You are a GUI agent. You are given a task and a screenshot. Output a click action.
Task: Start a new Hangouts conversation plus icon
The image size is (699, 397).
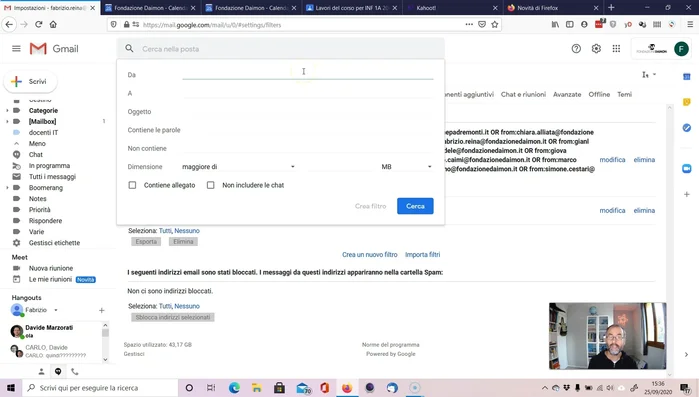[x=102, y=310]
